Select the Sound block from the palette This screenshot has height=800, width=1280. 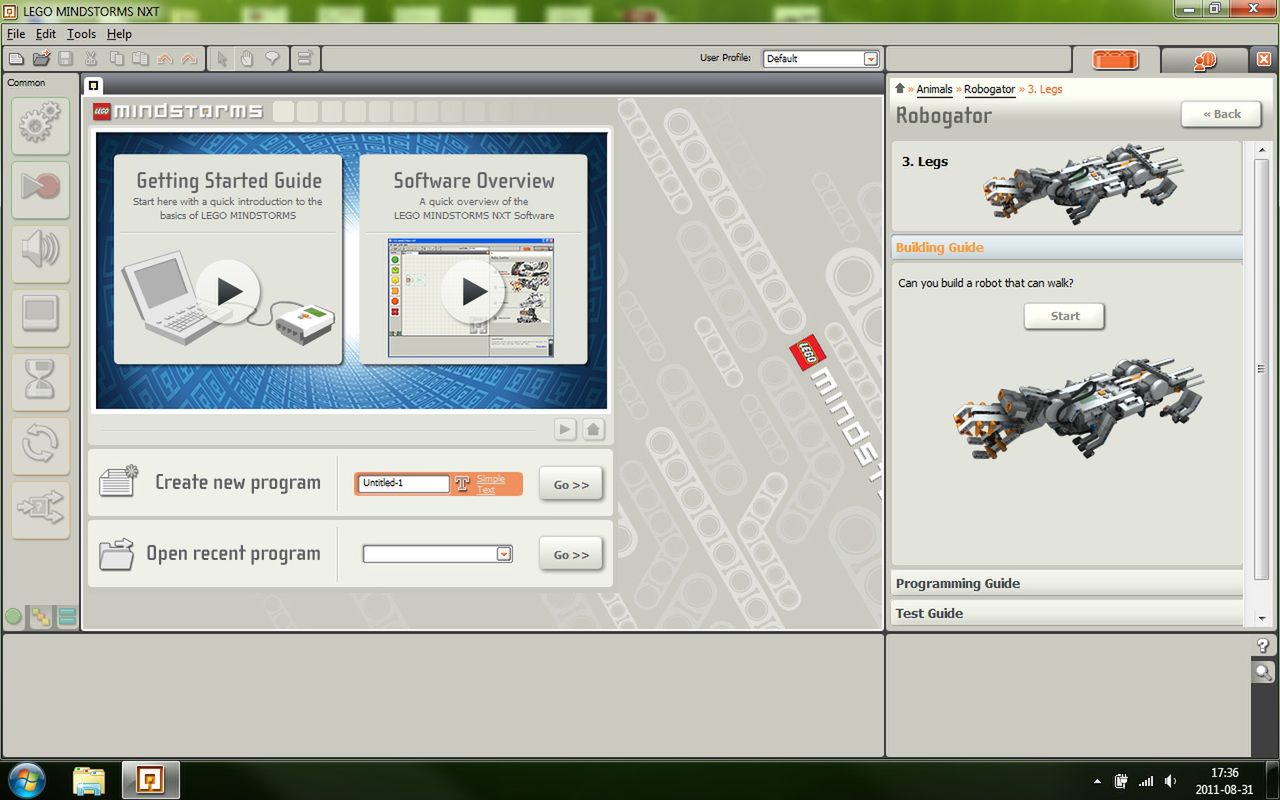point(40,254)
